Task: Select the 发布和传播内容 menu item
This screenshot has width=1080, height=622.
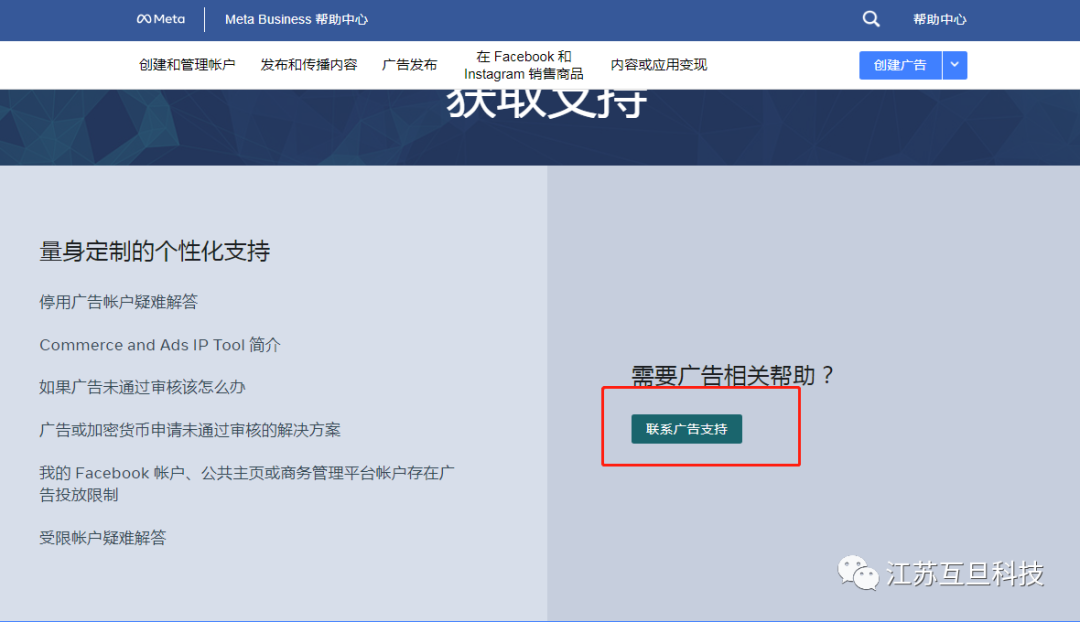Action: tap(308, 65)
